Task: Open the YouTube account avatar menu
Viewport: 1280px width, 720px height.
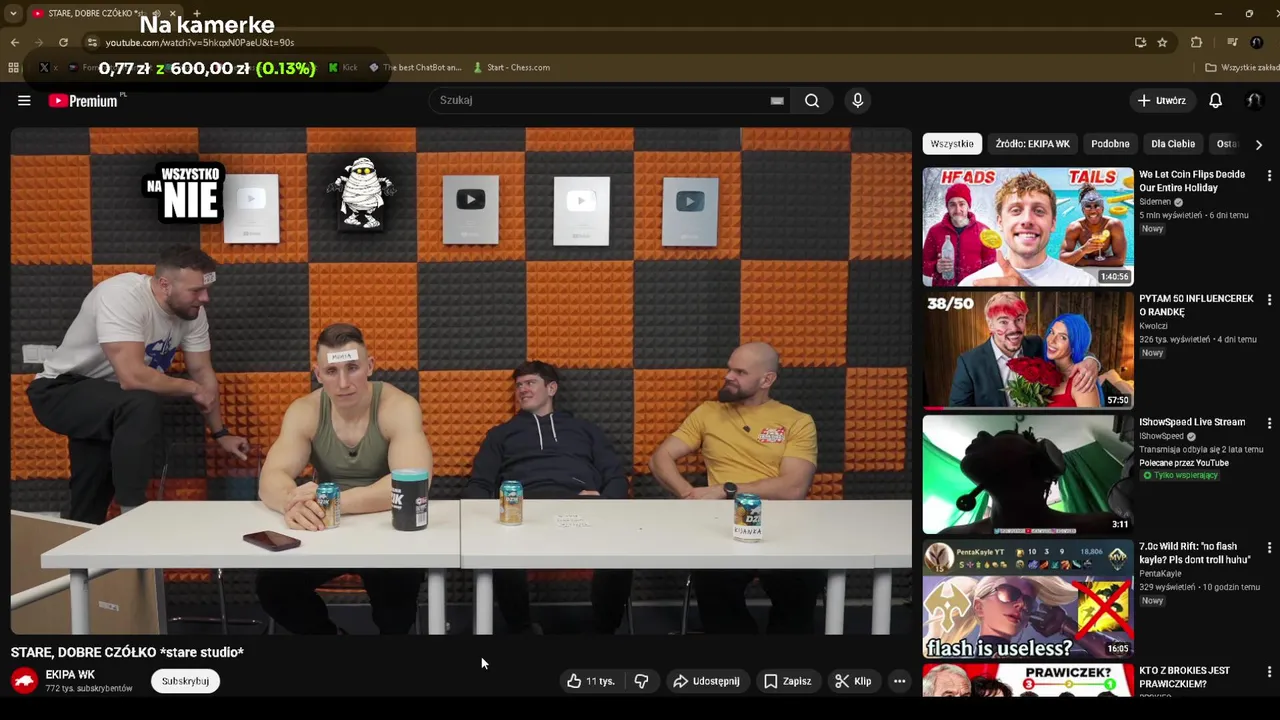Action: click(x=1253, y=100)
